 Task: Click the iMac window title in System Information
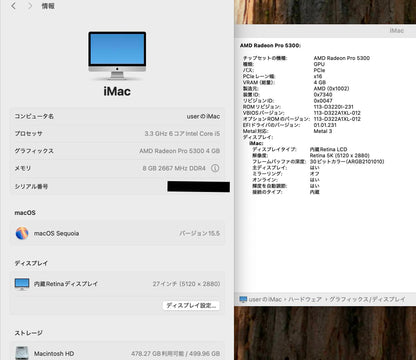(x=397, y=31)
